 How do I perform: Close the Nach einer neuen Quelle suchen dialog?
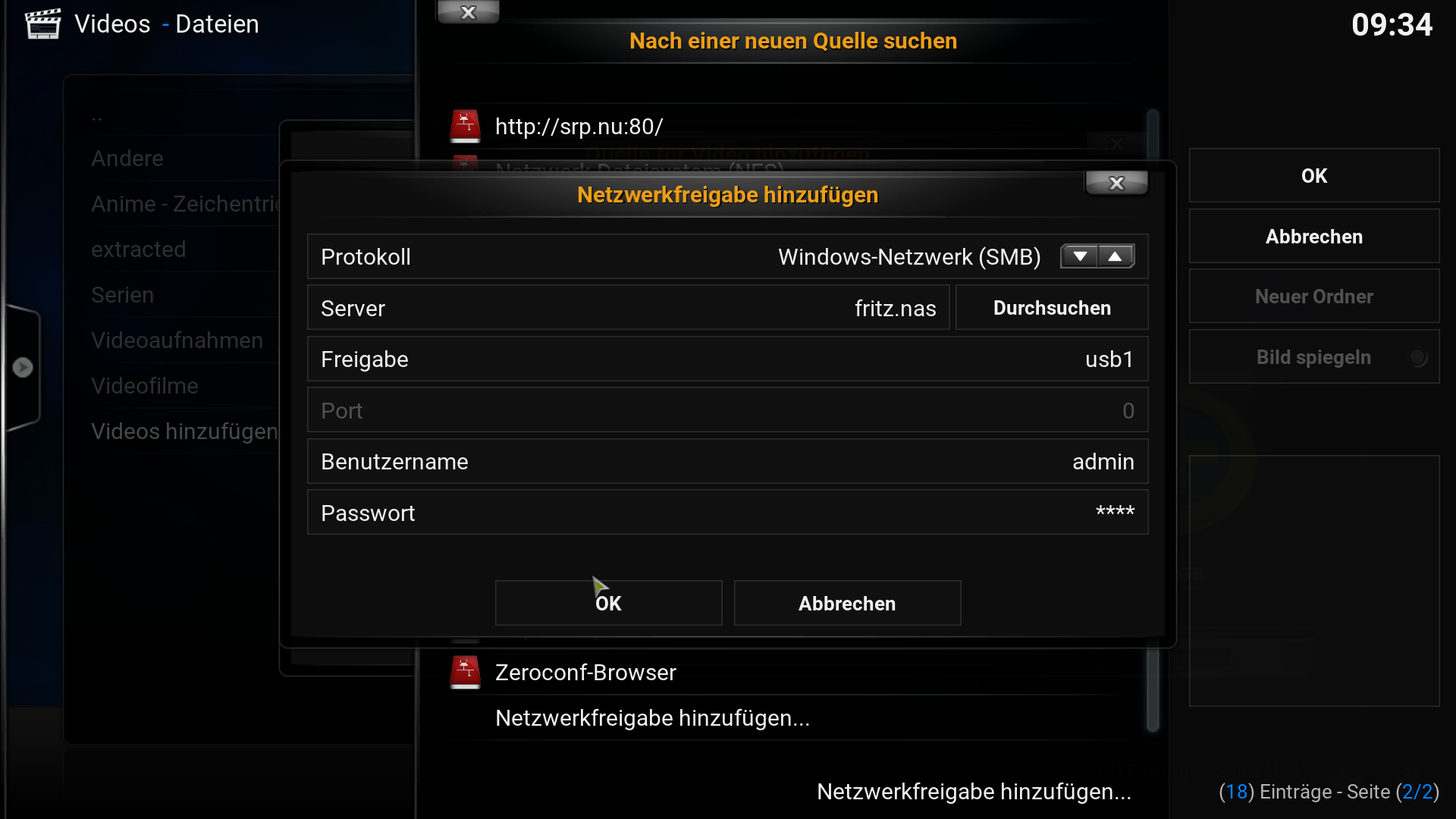coord(469,12)
